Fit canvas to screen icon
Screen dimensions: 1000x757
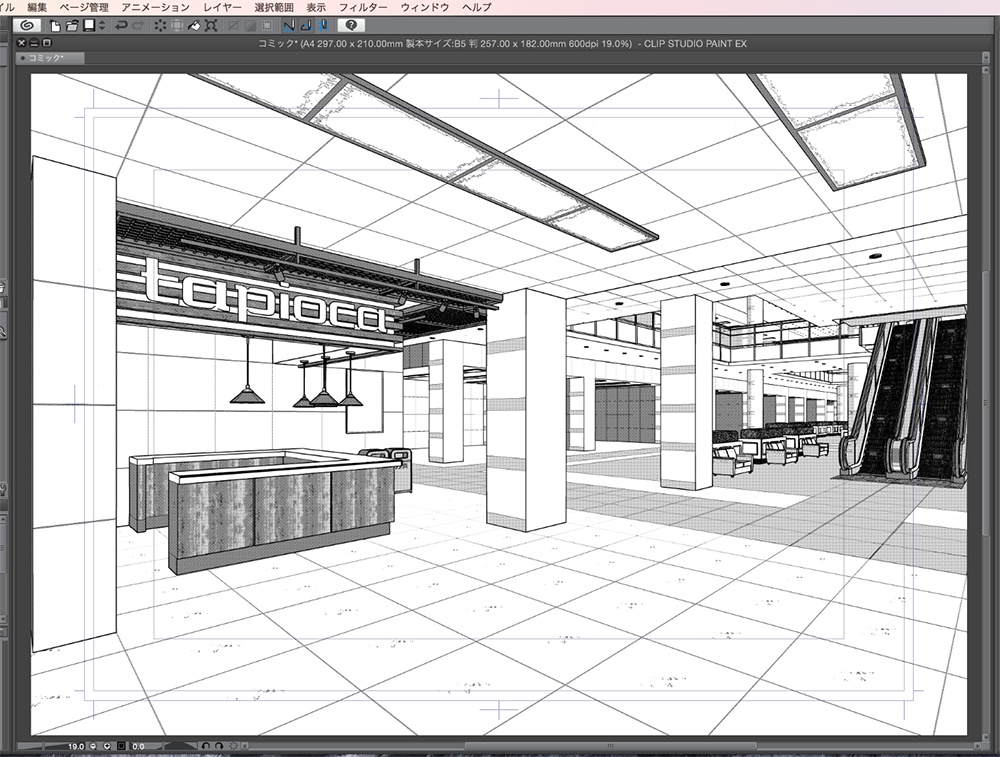(122, 746)
